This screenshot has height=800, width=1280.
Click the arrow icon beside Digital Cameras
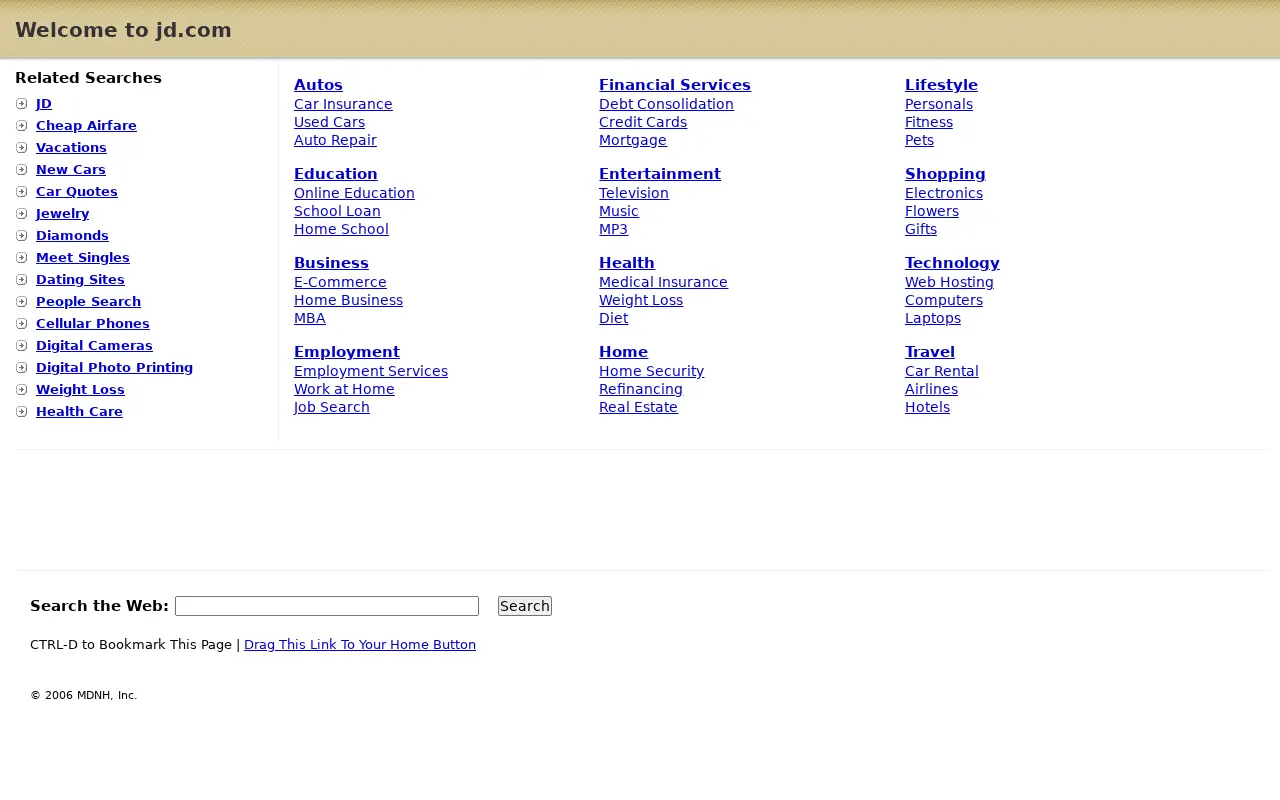tap(22, 346)
